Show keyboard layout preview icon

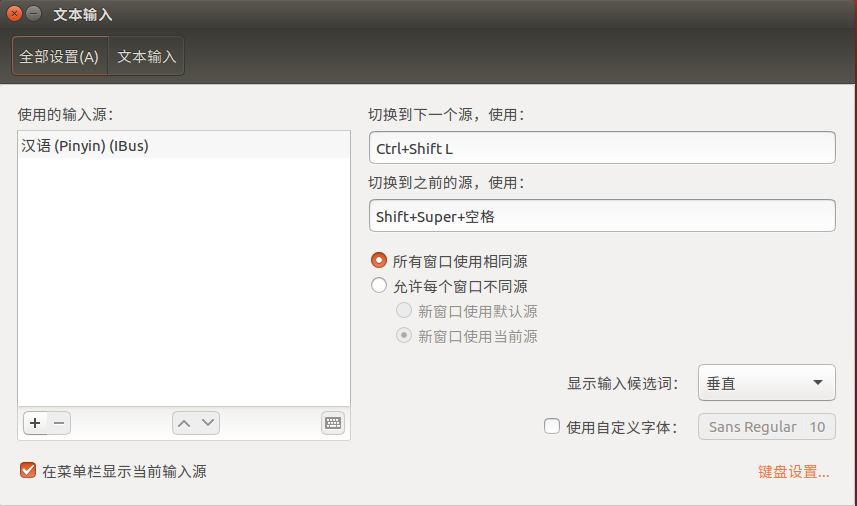[333, 423]
